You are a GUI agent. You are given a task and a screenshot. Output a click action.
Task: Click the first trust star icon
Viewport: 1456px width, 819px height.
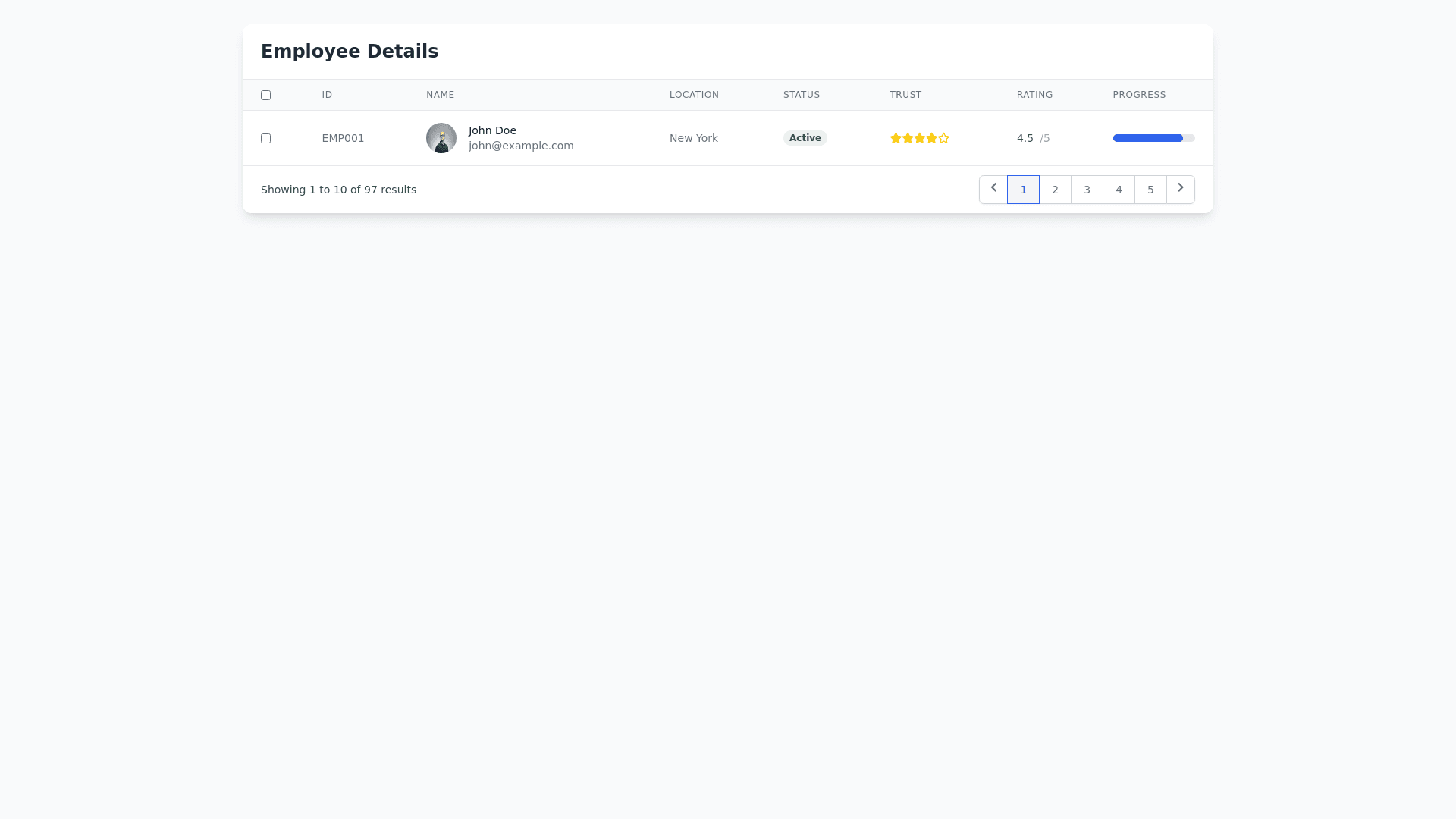[896, 138]
